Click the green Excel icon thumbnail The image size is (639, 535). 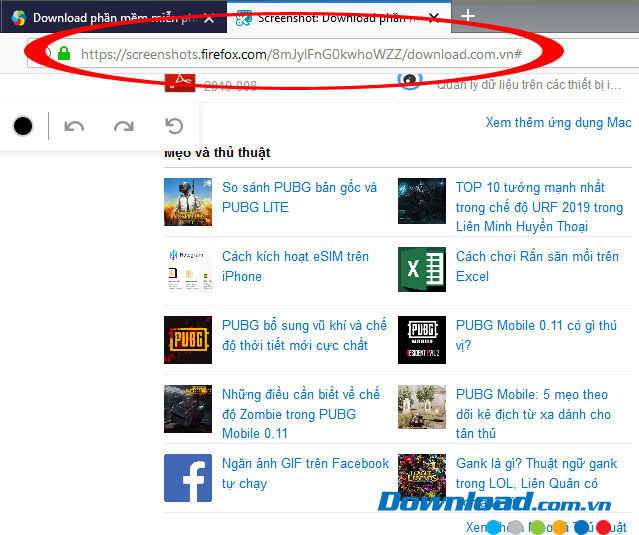click(422, 269)
